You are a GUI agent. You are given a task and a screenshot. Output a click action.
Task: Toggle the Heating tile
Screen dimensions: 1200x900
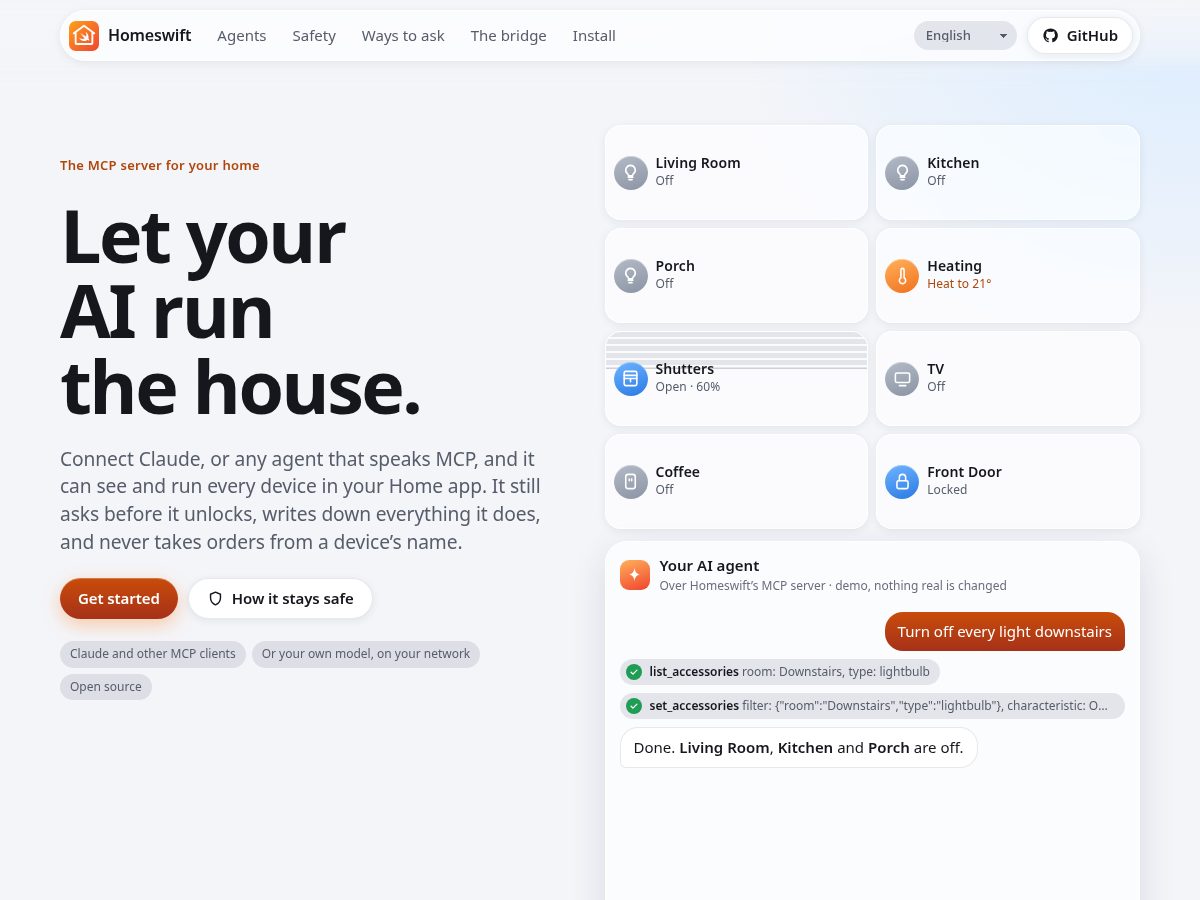pyautogui.click(x=1008, y=276)
